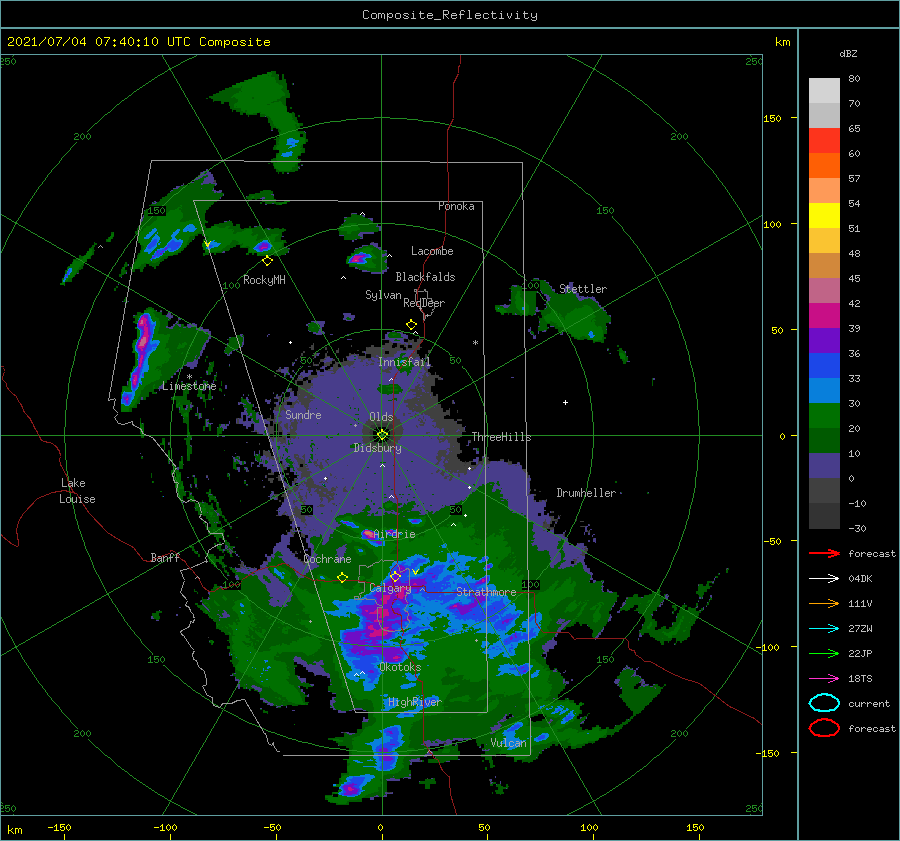Click the Blackfalds city label
This screenshot has width=900, height=841.
tap(425, 277)
